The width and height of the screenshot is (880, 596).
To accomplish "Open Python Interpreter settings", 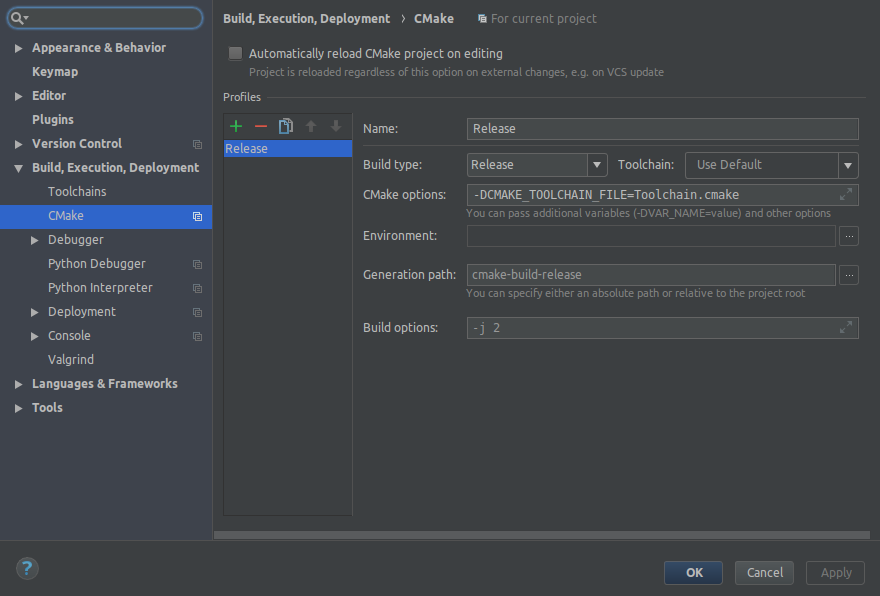I will (100, 287).
